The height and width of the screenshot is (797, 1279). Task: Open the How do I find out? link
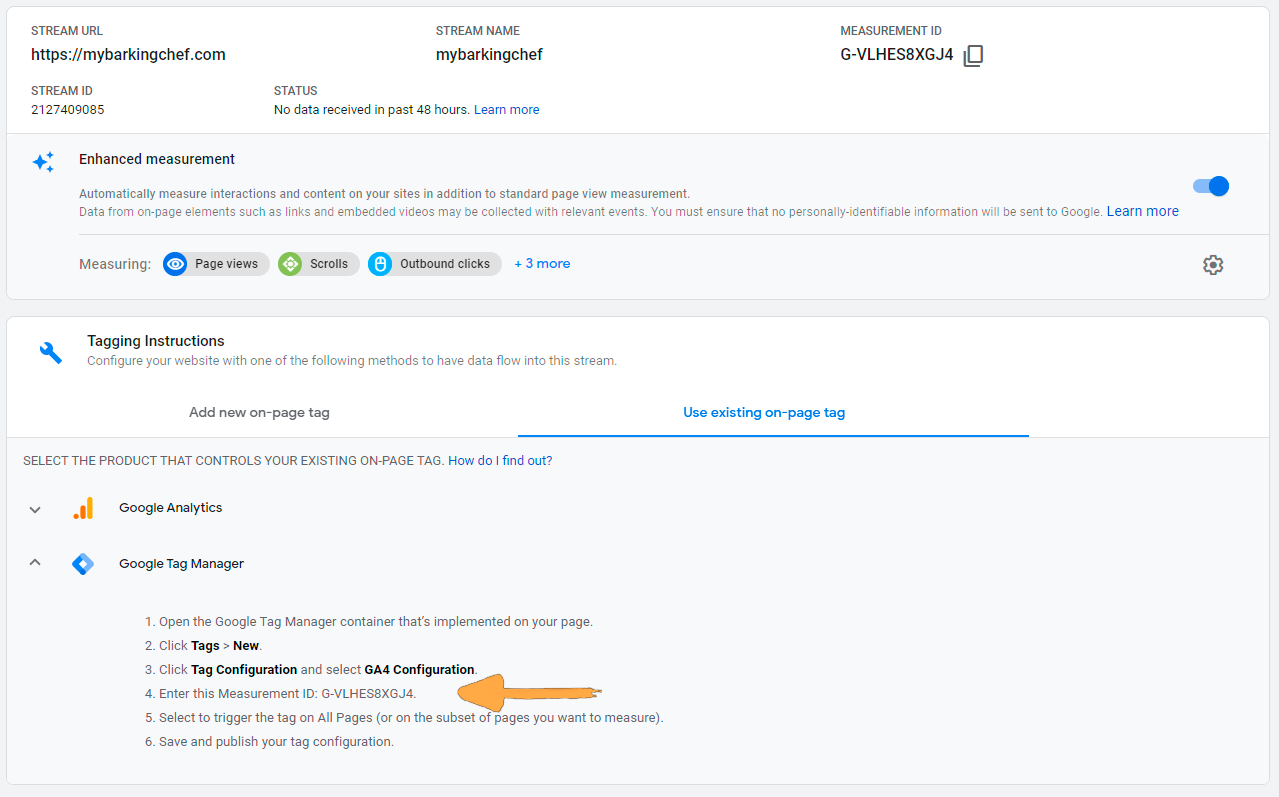coord(500,461)
